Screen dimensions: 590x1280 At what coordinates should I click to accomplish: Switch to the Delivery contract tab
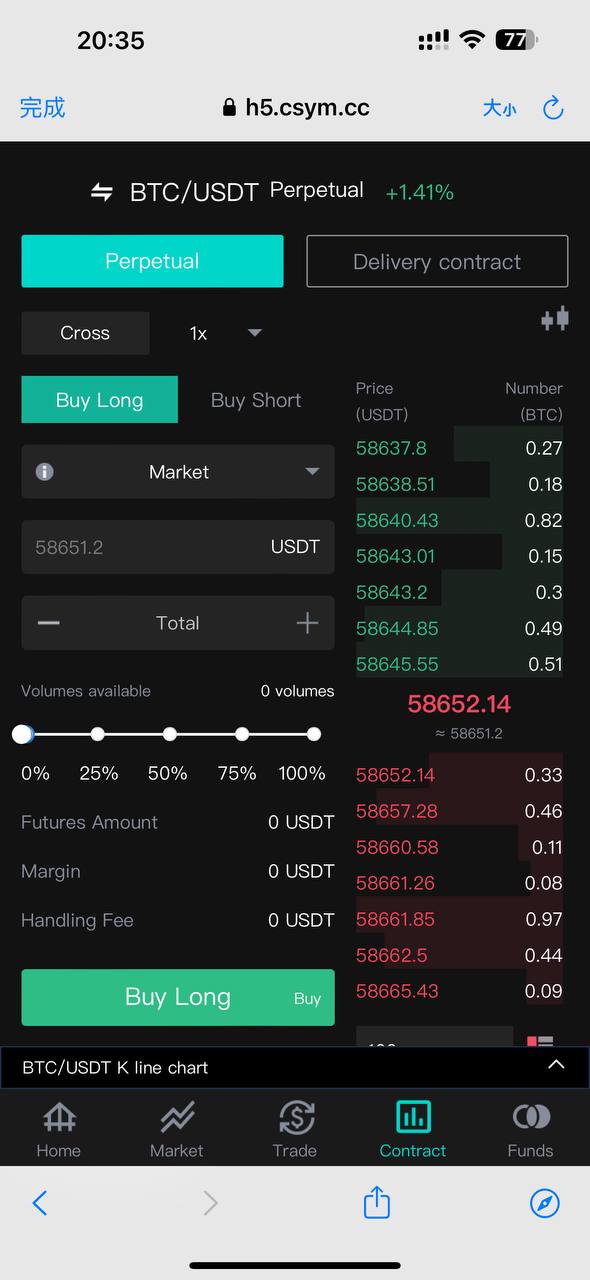coord(437,262)
